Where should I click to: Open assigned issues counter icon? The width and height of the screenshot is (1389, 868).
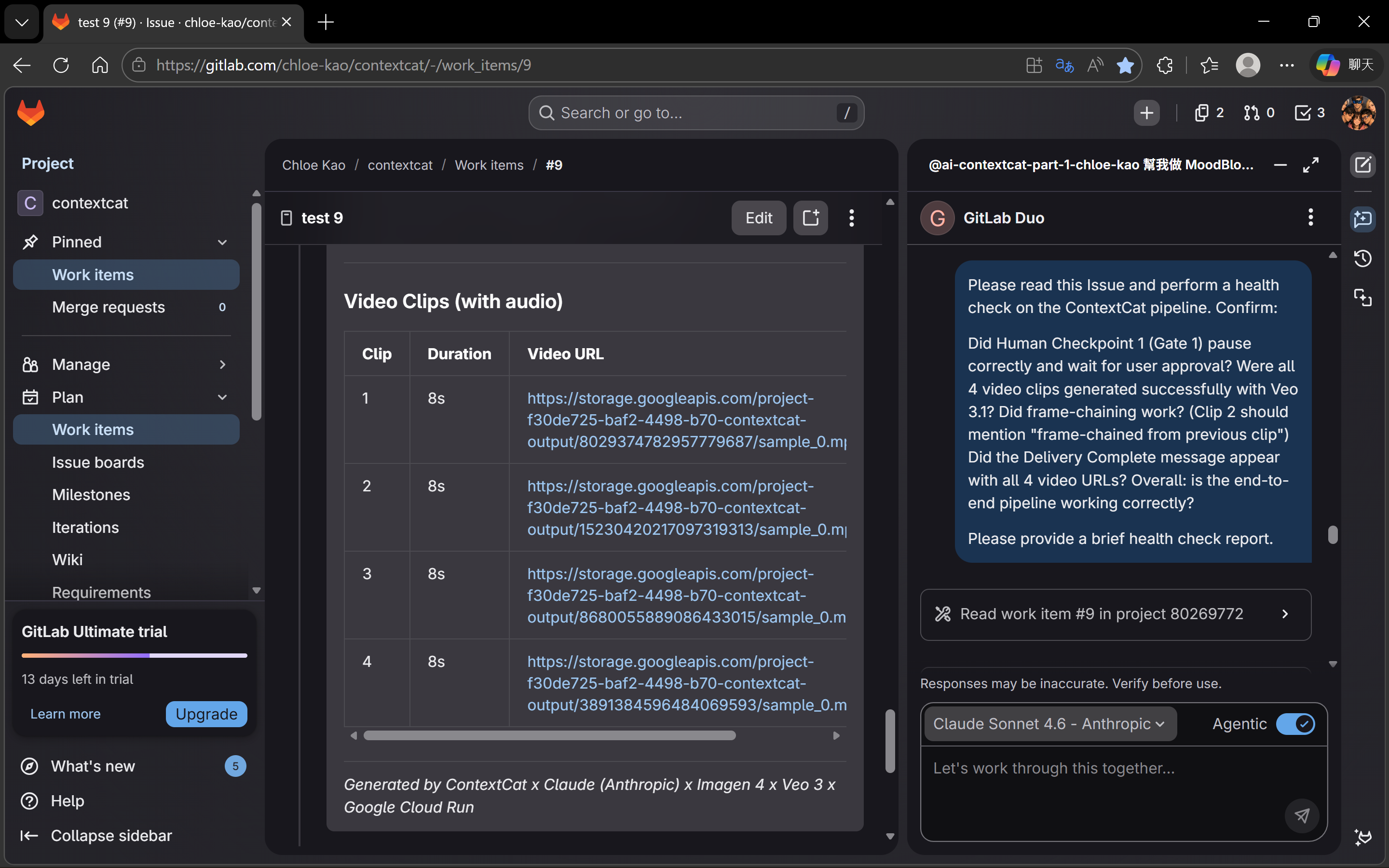[1209, 112]
